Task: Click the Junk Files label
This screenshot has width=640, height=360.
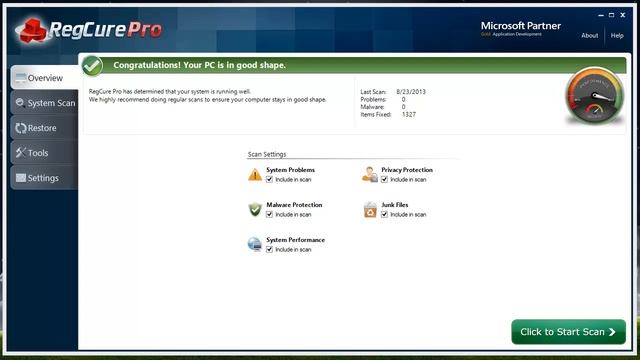Action: (395, 205)
